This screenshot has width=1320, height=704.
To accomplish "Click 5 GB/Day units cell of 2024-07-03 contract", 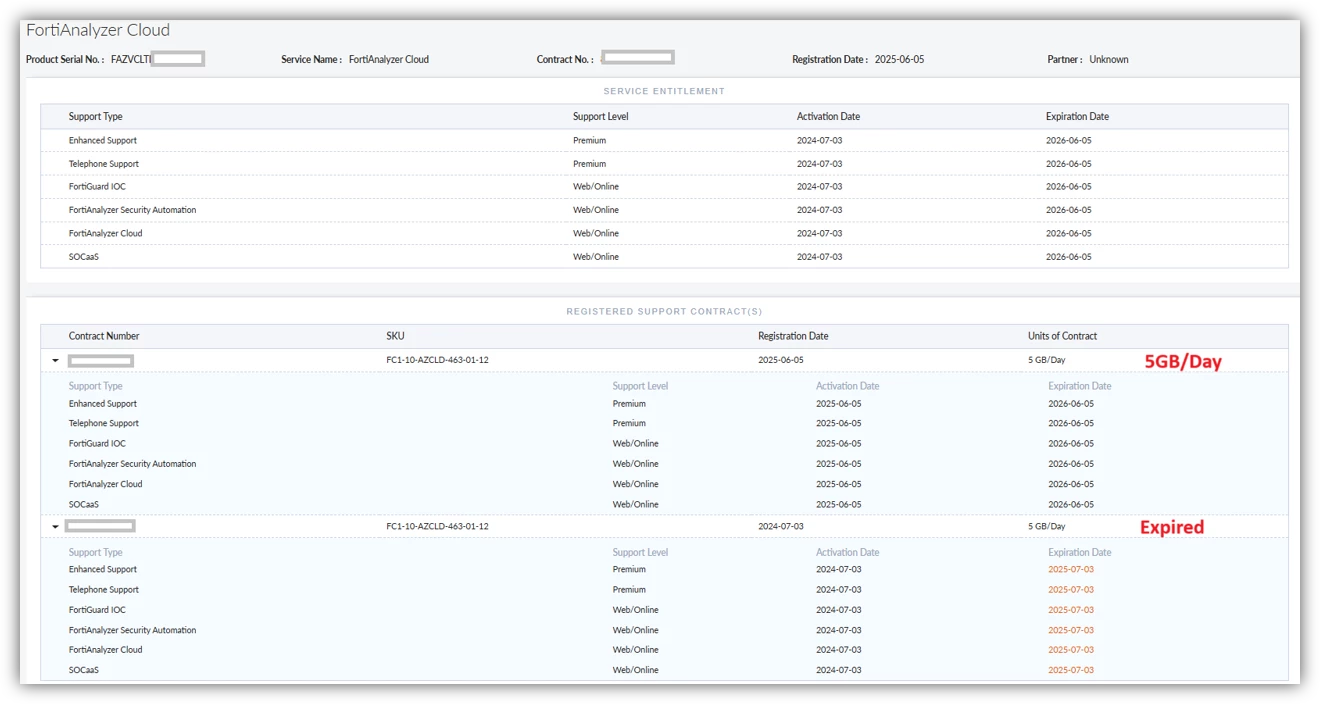I will click(x=1046, y=526).
